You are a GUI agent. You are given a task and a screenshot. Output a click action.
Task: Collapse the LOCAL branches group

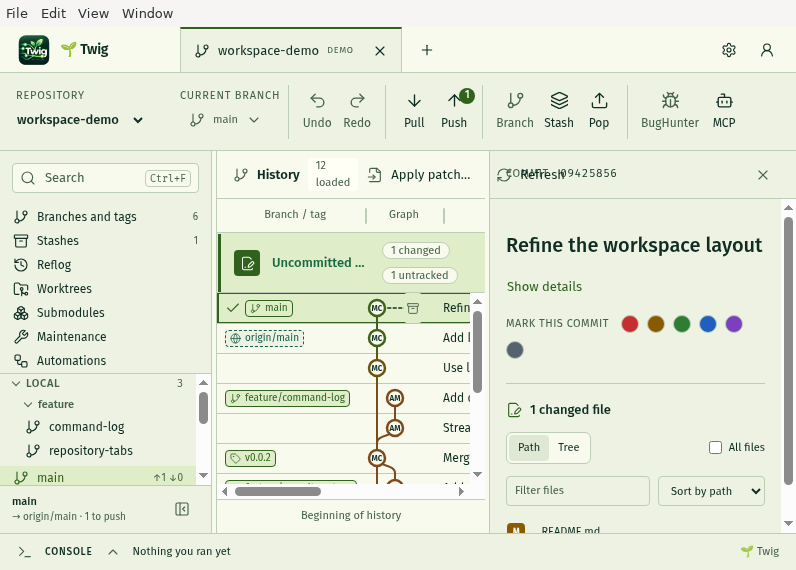pyautogui.click(x=16, y=384)
